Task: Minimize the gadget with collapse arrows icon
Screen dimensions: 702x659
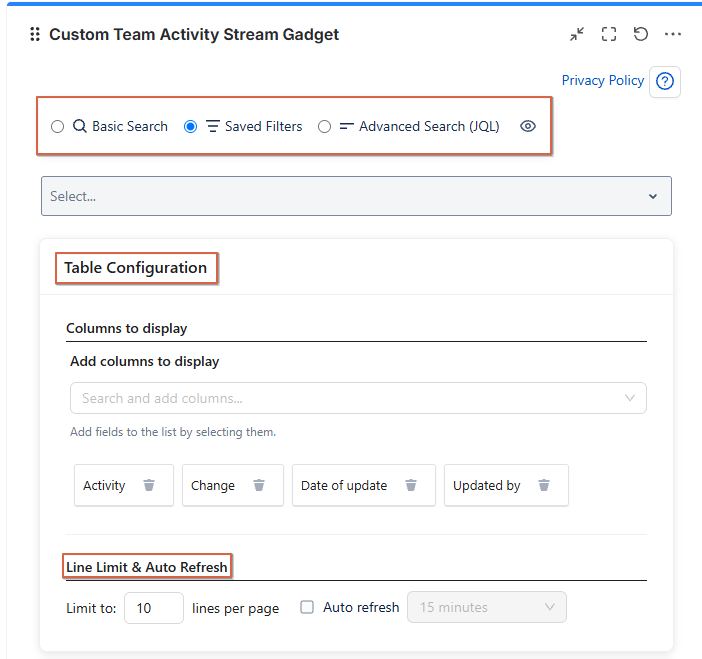Action: (x=577, y=34)
